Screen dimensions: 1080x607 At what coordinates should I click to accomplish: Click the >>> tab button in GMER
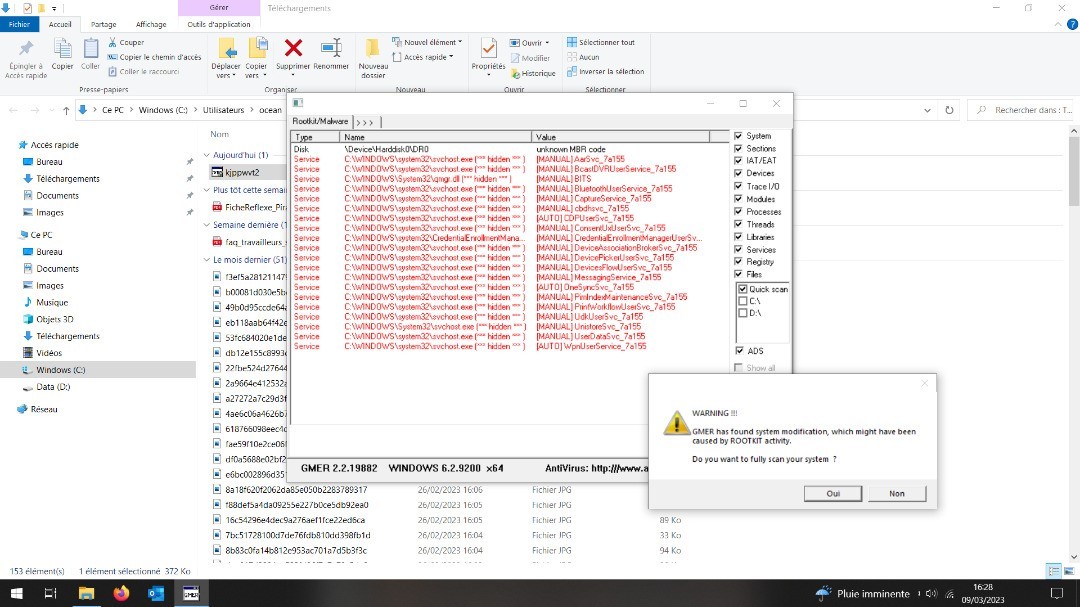[x=365, y=122]
